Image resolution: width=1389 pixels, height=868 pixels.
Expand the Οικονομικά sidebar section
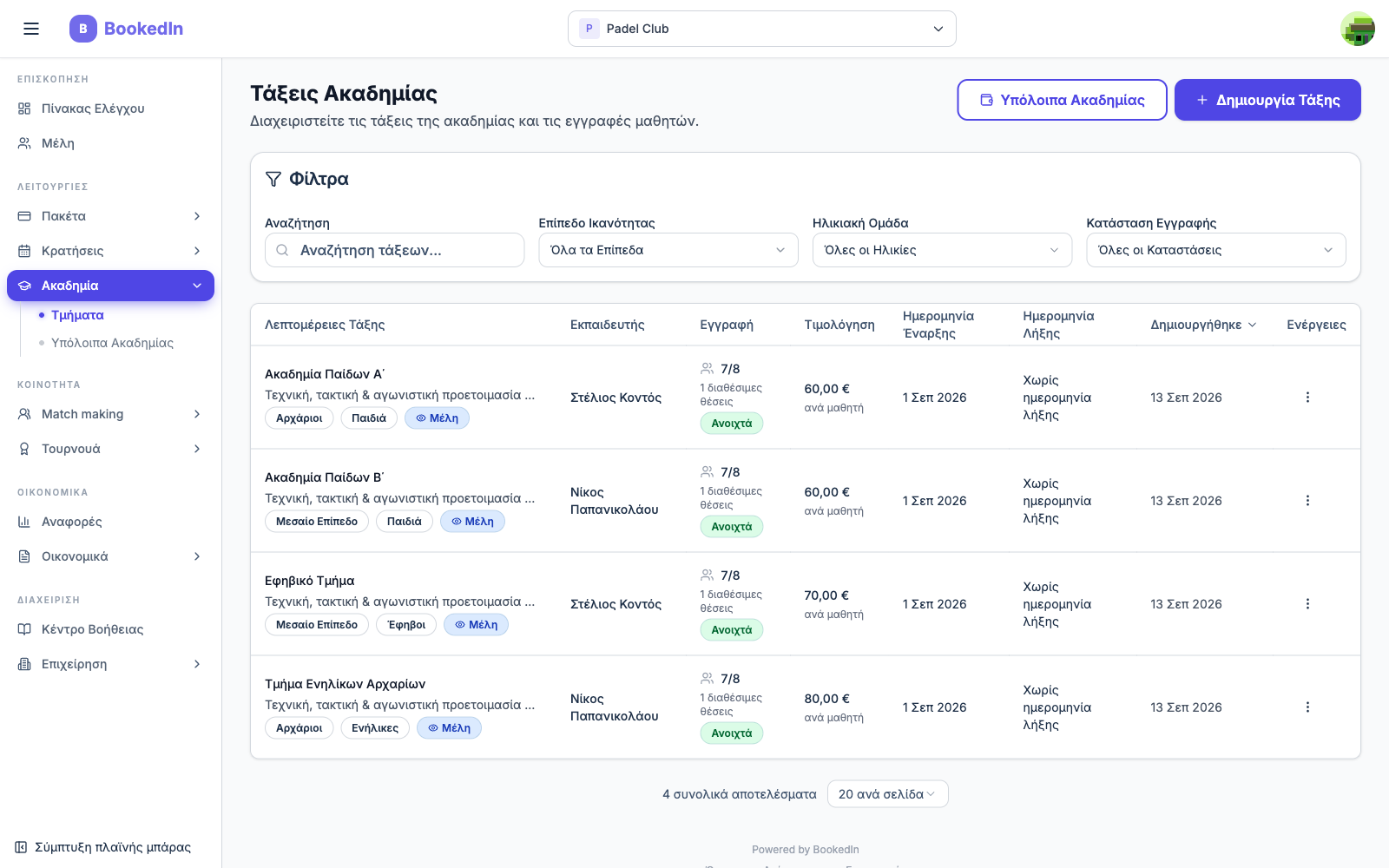point(110,556)
